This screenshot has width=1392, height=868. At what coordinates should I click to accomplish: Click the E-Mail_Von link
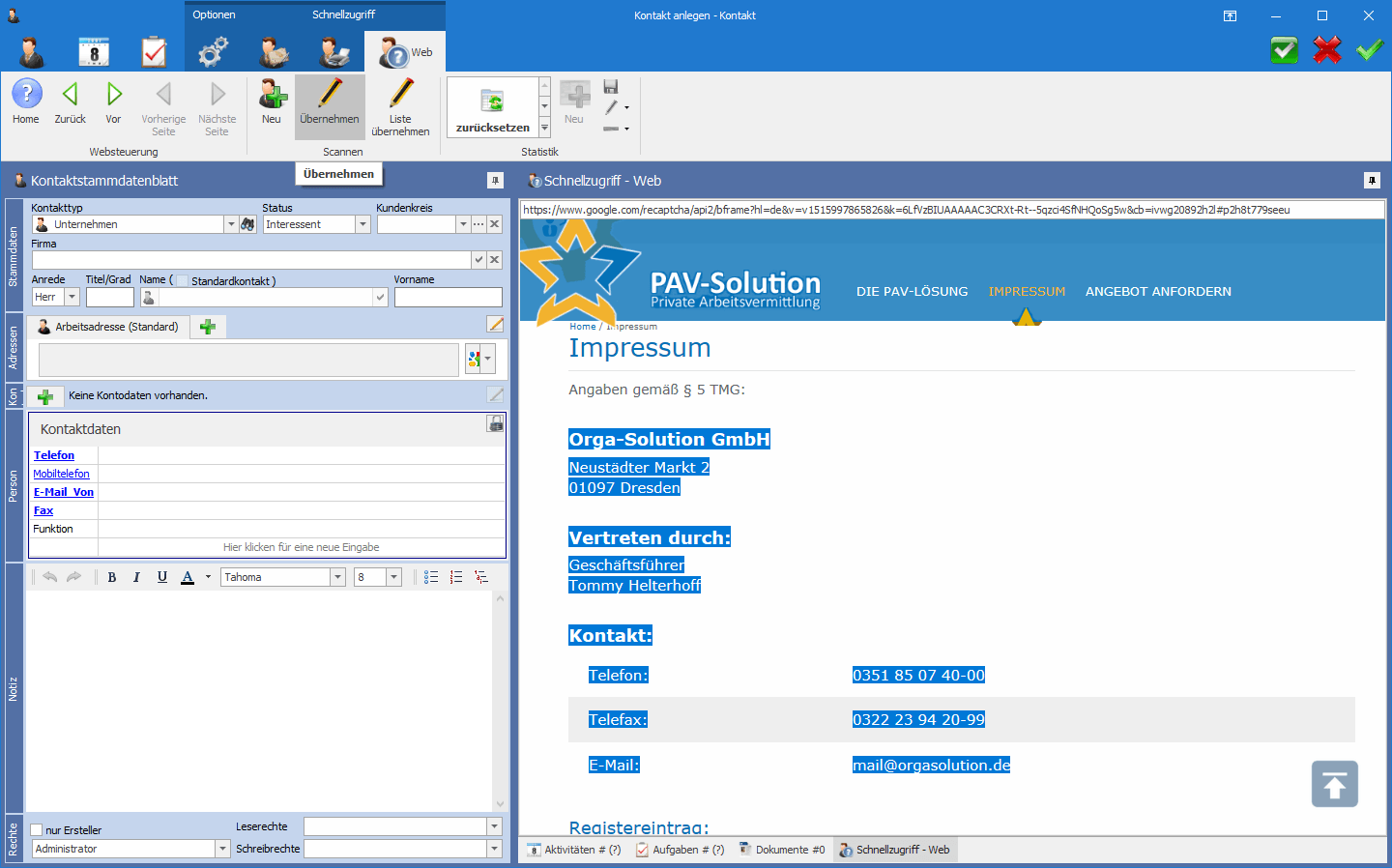click(x=64, y=492)
